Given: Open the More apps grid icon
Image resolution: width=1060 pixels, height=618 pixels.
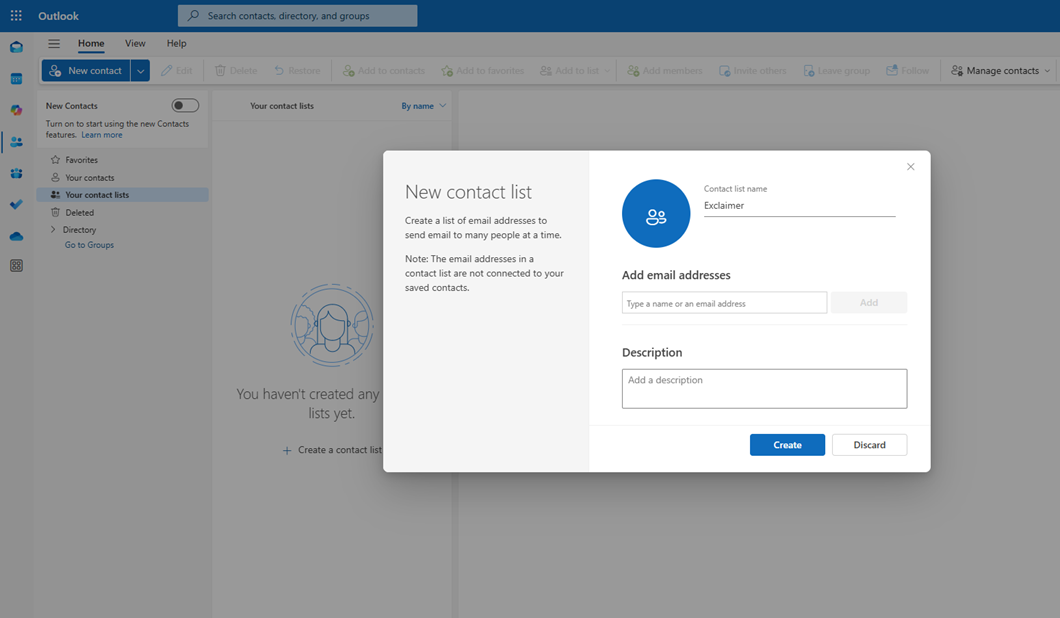Looking at the screenshot, I should (x=15, y=265).
